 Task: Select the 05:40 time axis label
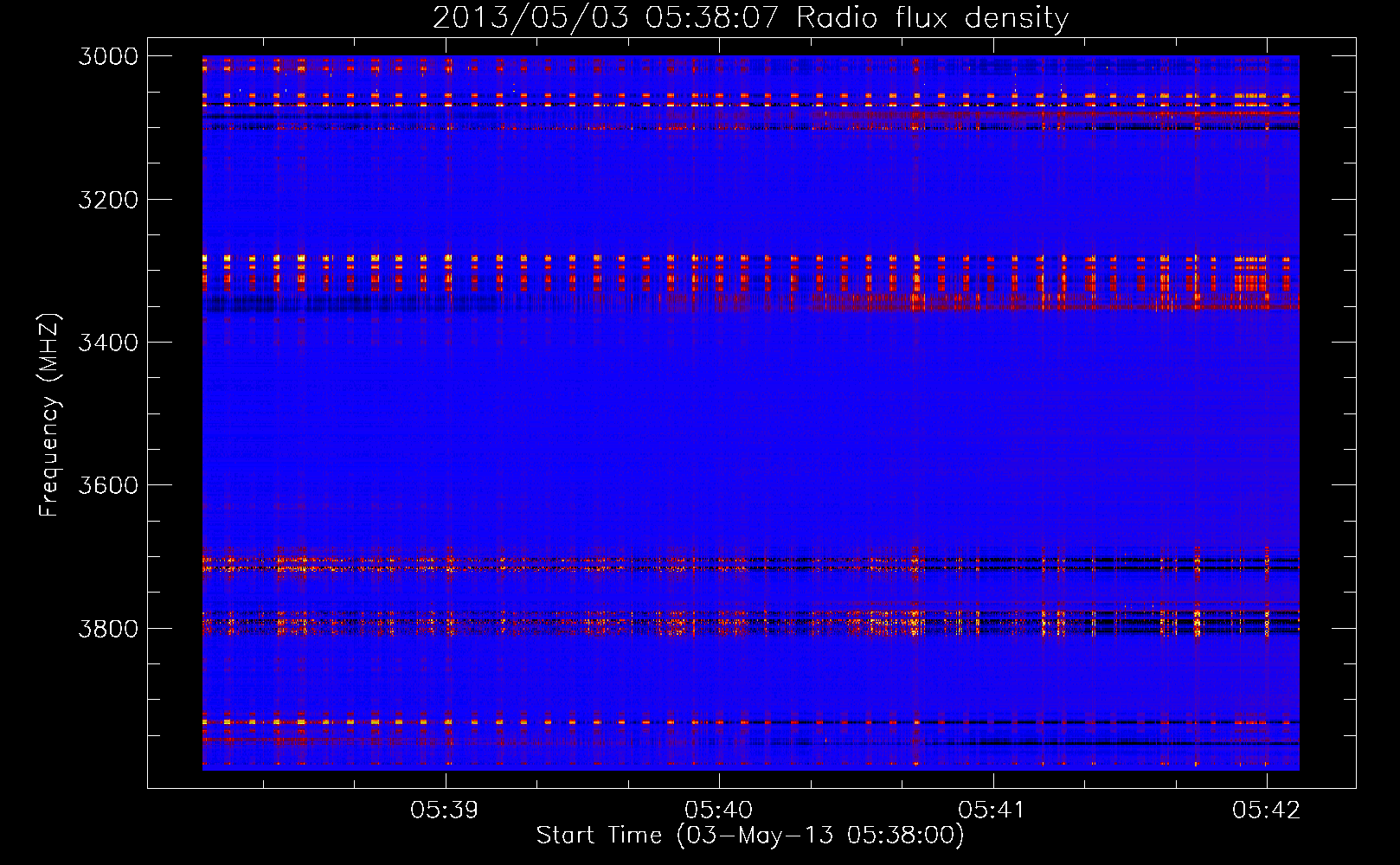click(x=719, y=811)
